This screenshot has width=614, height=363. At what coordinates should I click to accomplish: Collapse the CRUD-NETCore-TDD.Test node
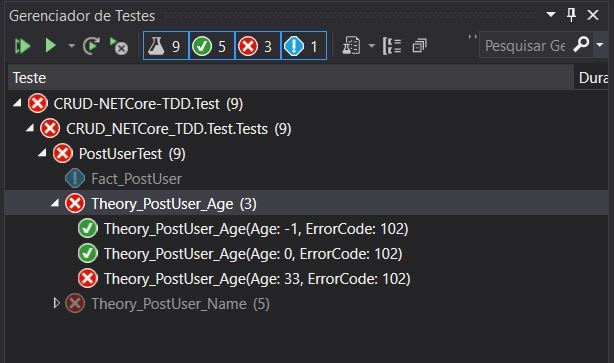click(17, 103)
